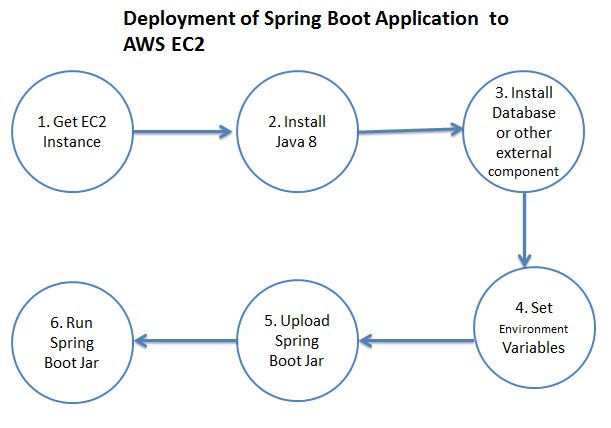This screenshot has height=428, width=611.
Task: Select the '1. Get EC2 Instance' circle
Action: (72, 131)
